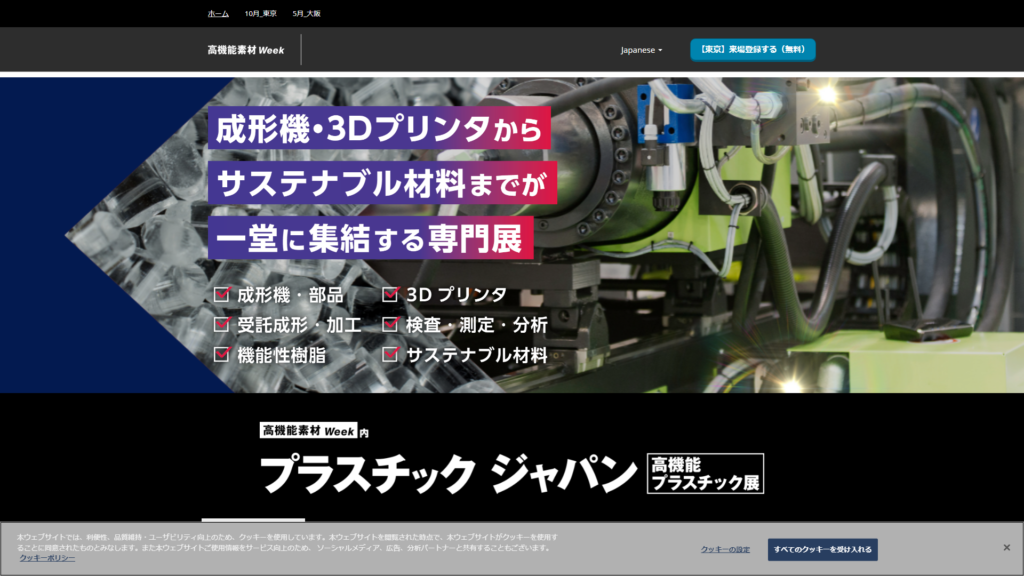Image resolution: width=1024 pixels, height=576 pixels.
Task: Click the 成形機・部品 checkmark icon
Action: 222,295
